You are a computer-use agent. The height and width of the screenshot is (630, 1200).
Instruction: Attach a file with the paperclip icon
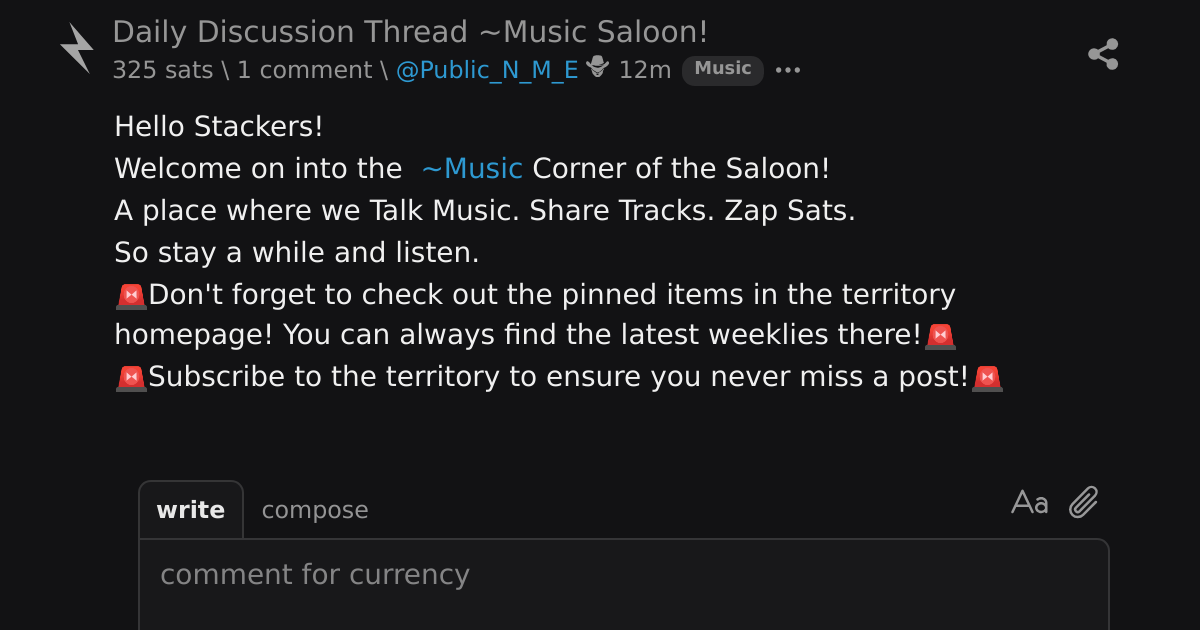click(x=1084, y=502)
